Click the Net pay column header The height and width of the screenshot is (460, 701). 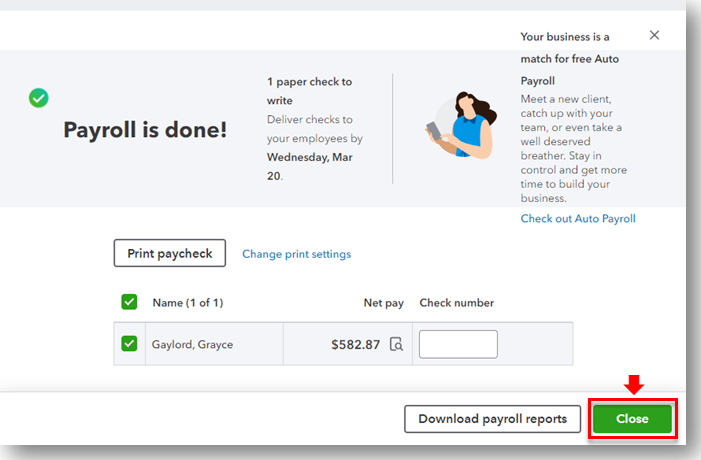[x=384, y=303]
